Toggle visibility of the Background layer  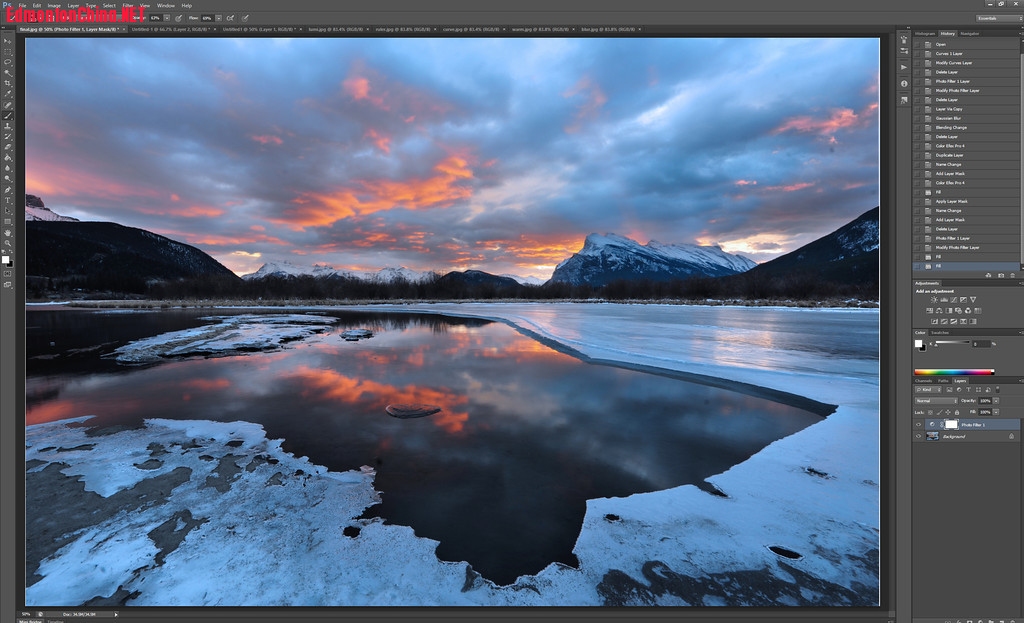[919, 436]
